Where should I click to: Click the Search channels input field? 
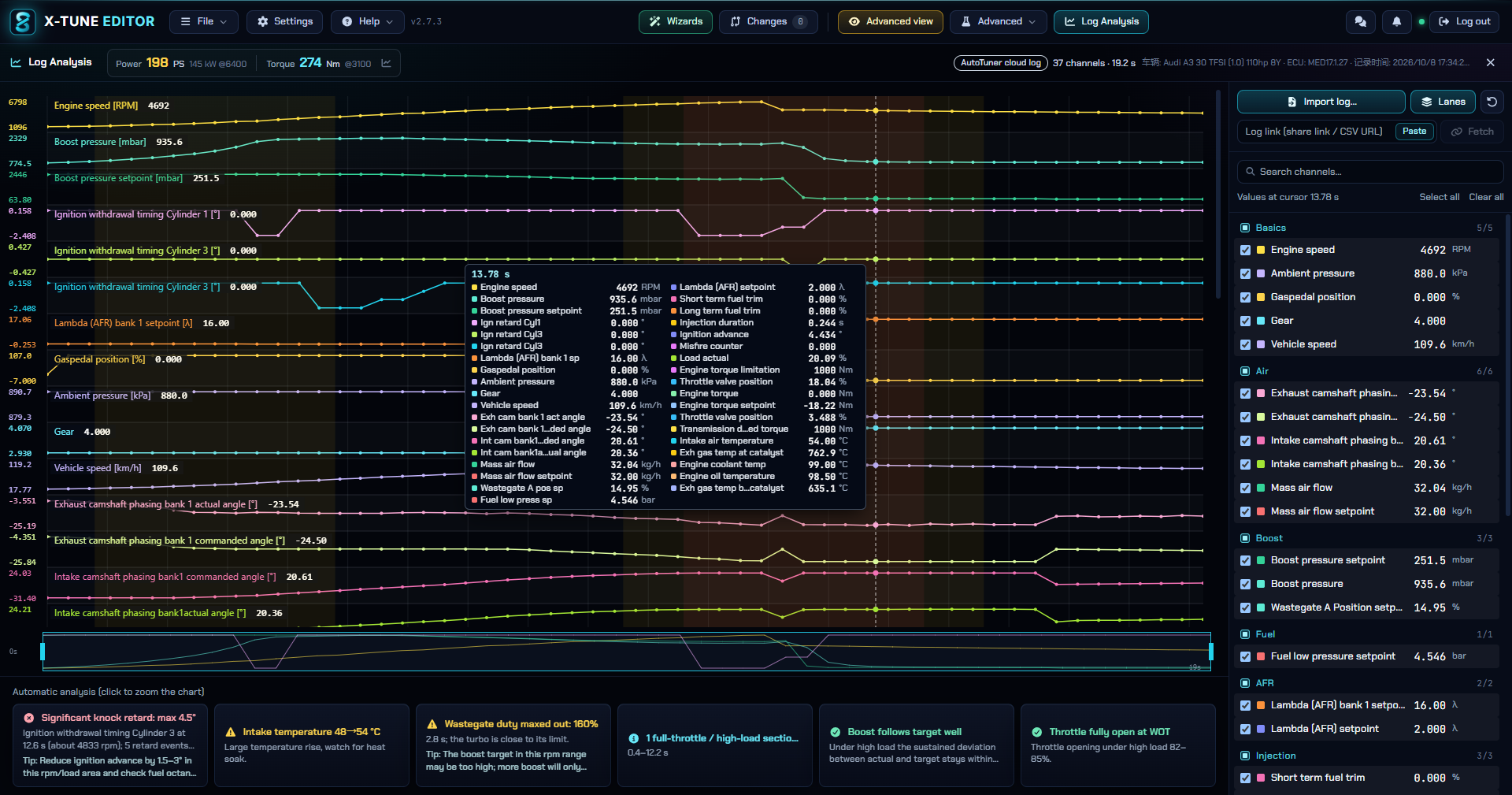click(x=1370, y=172)
